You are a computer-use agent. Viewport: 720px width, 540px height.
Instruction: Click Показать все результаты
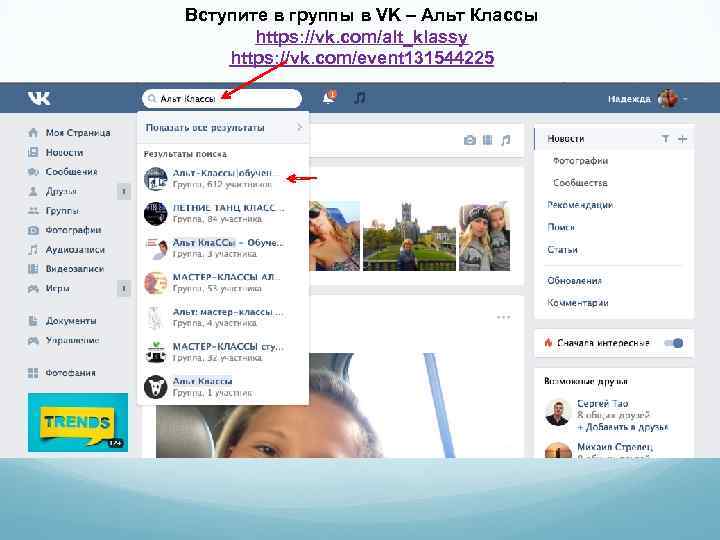point(223,128)
